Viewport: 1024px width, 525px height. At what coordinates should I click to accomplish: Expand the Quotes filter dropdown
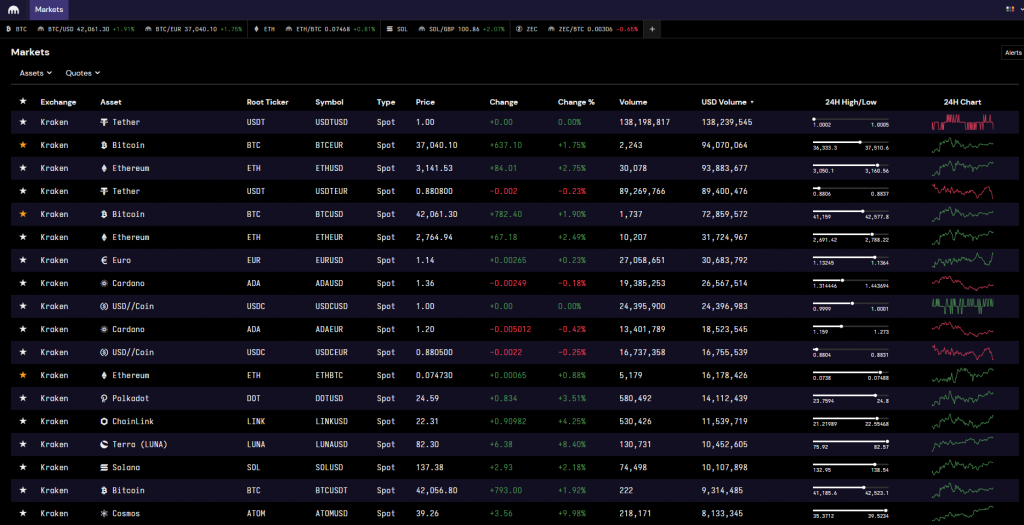(x=83, y=73)
